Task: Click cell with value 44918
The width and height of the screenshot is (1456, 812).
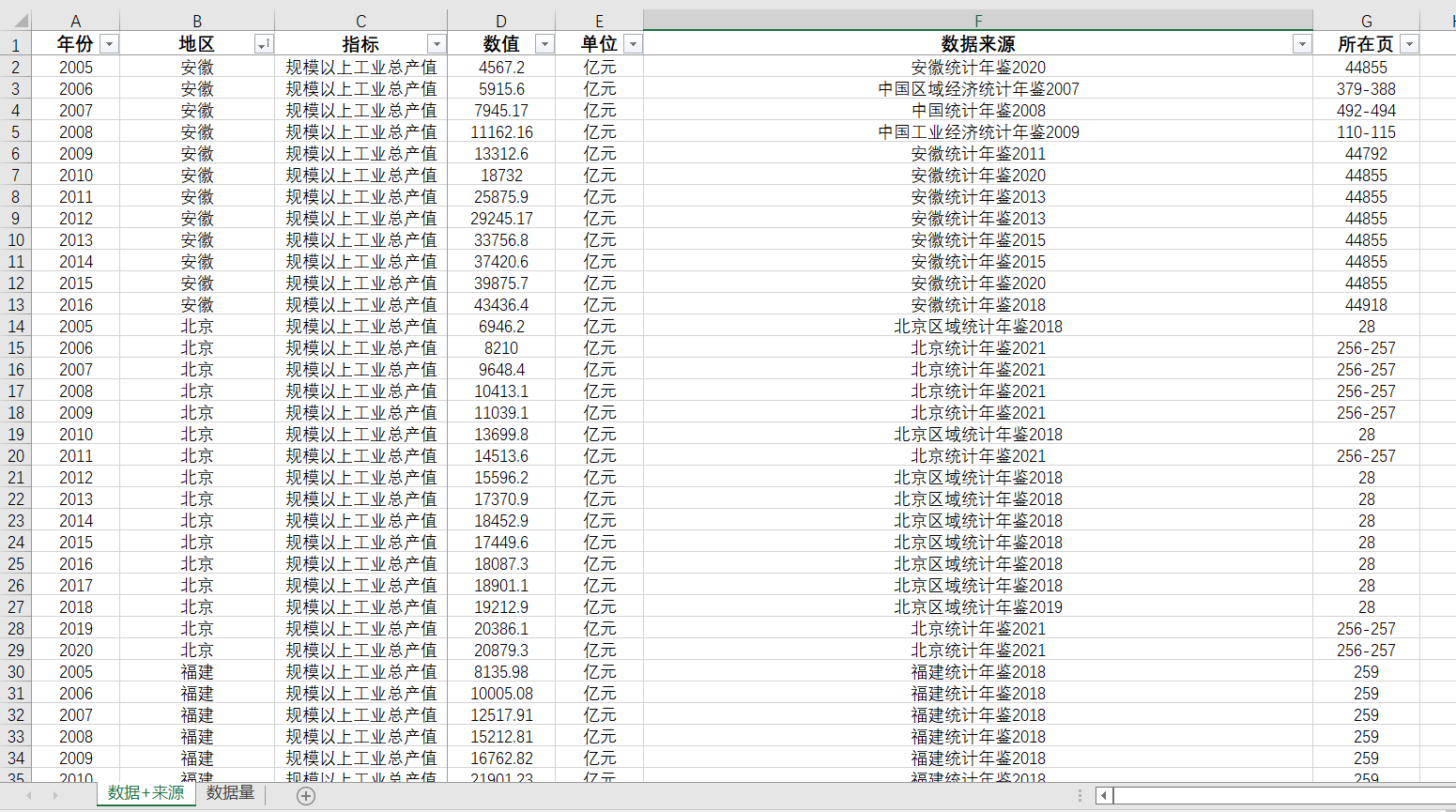Action: [1366, 304]
